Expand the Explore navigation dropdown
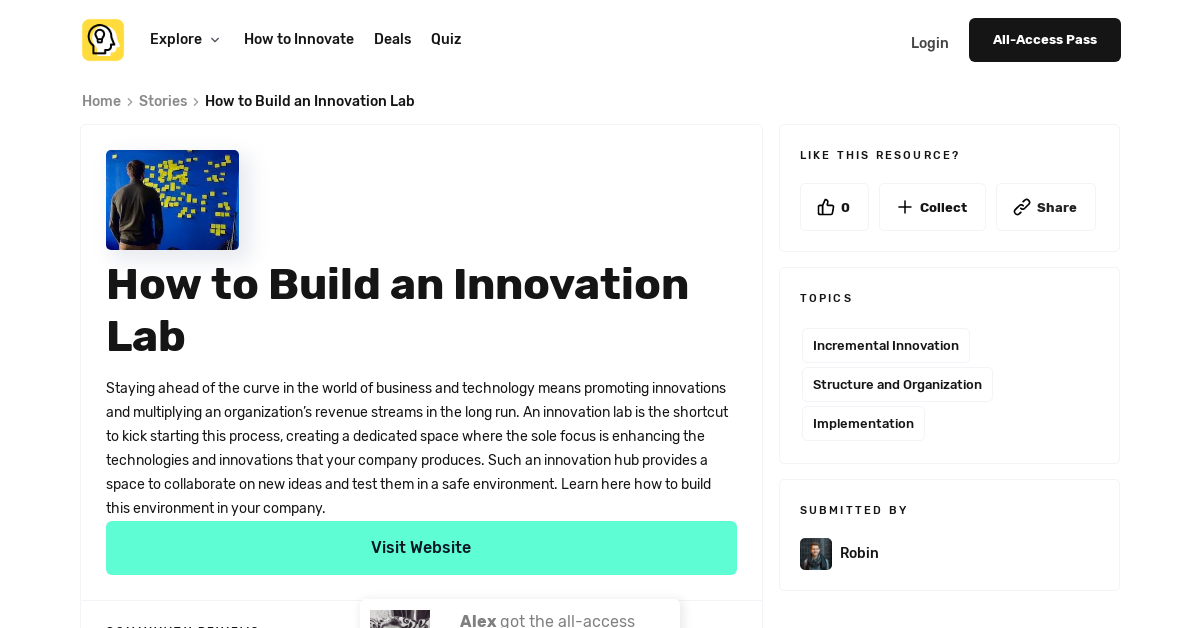The image size is (1200, 628). (x=185, y=39)
